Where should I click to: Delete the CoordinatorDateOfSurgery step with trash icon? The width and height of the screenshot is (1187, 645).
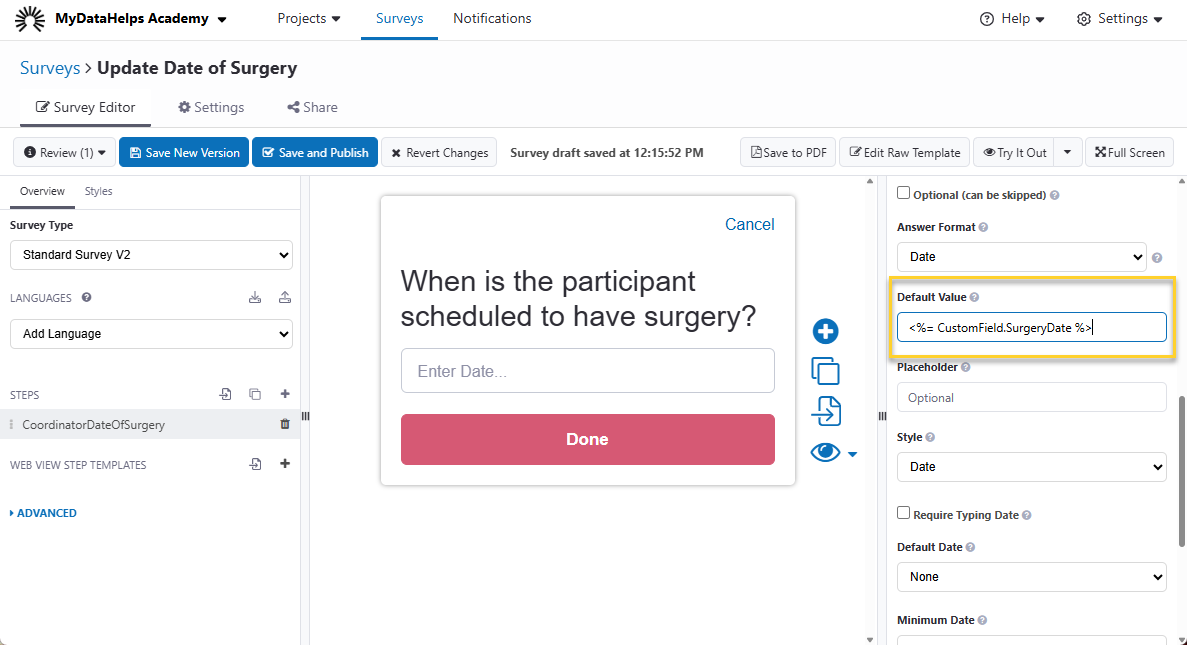tap(285, 424)
